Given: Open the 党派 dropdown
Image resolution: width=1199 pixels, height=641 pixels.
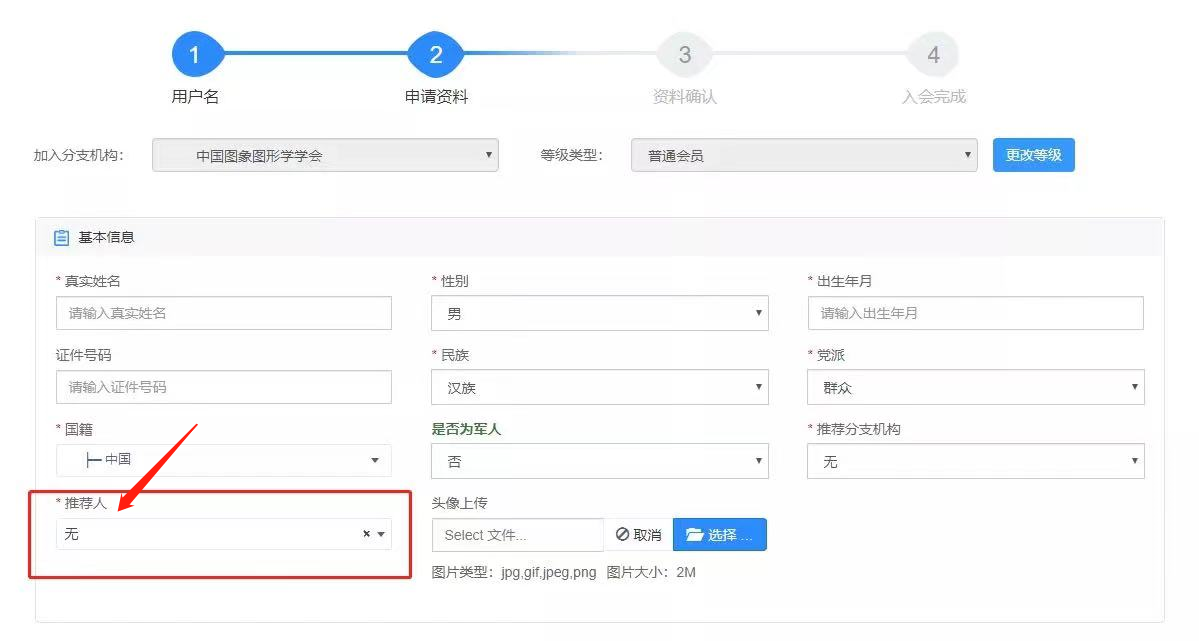Looking at the screenshot, I should 975,387.
